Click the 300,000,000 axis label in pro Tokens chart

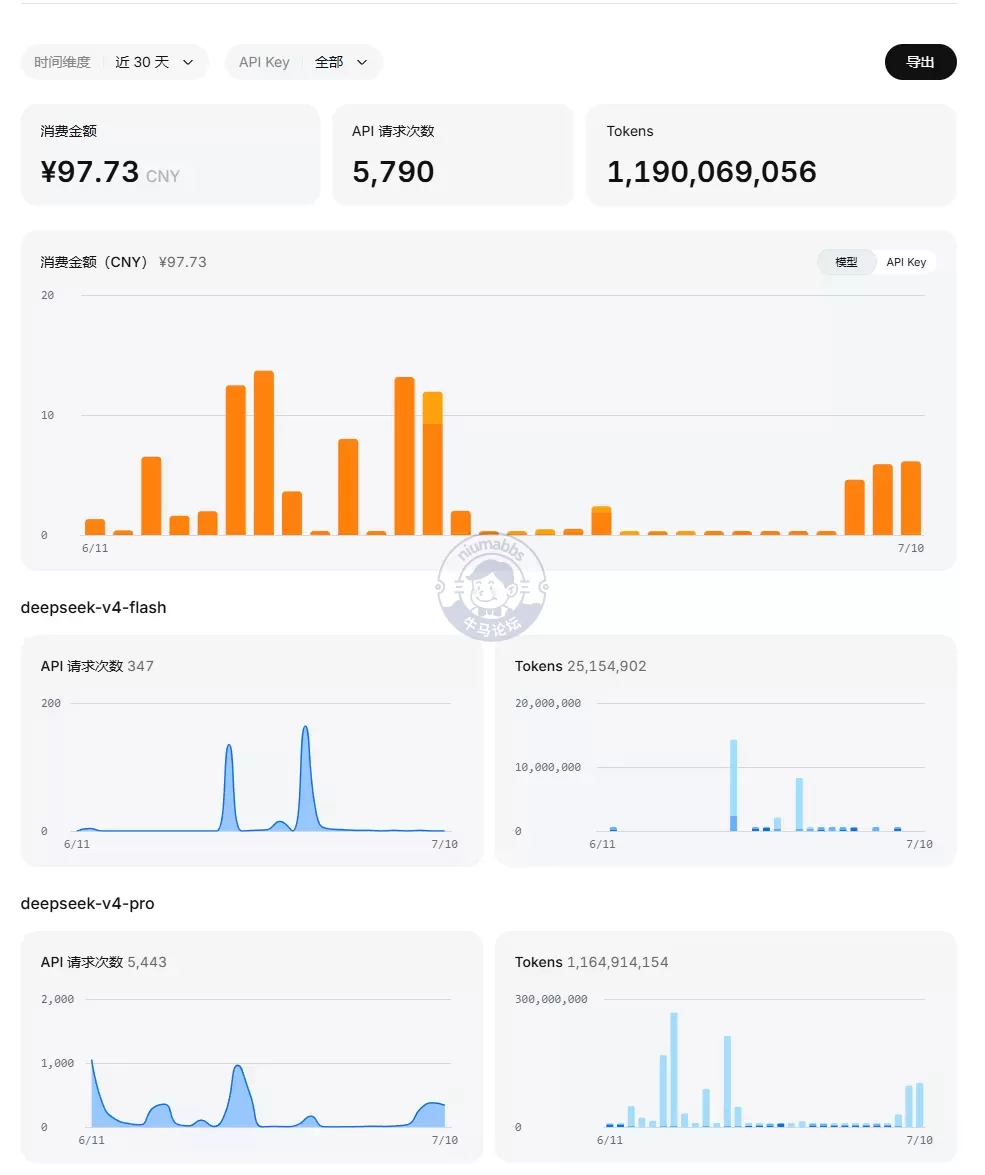click(551, 1000)
